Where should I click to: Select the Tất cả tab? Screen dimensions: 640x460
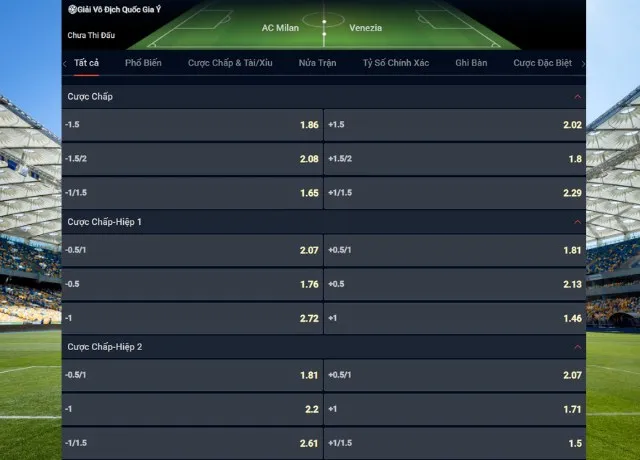click(87, 63)
